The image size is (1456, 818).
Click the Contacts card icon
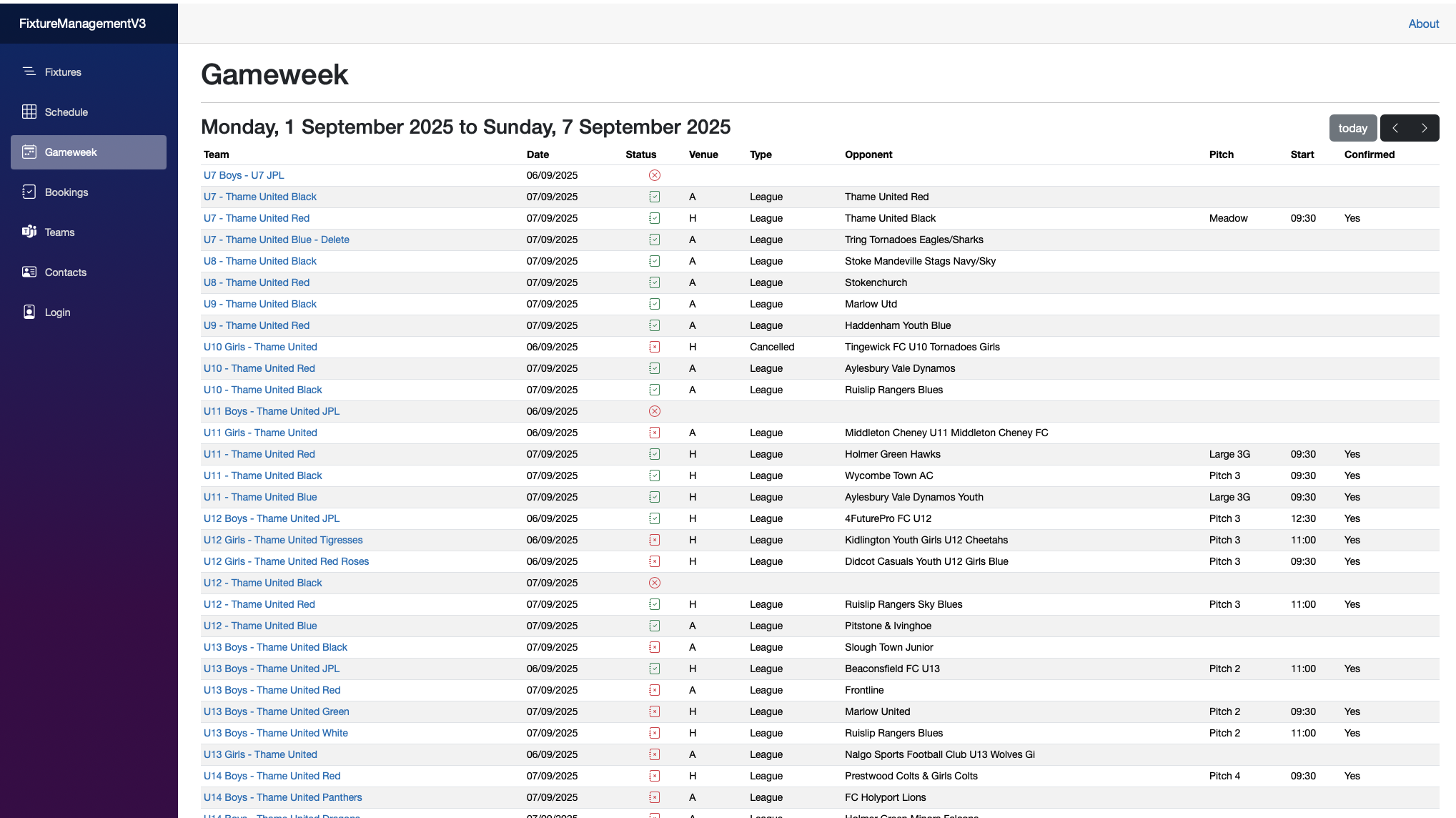(29, 272)
